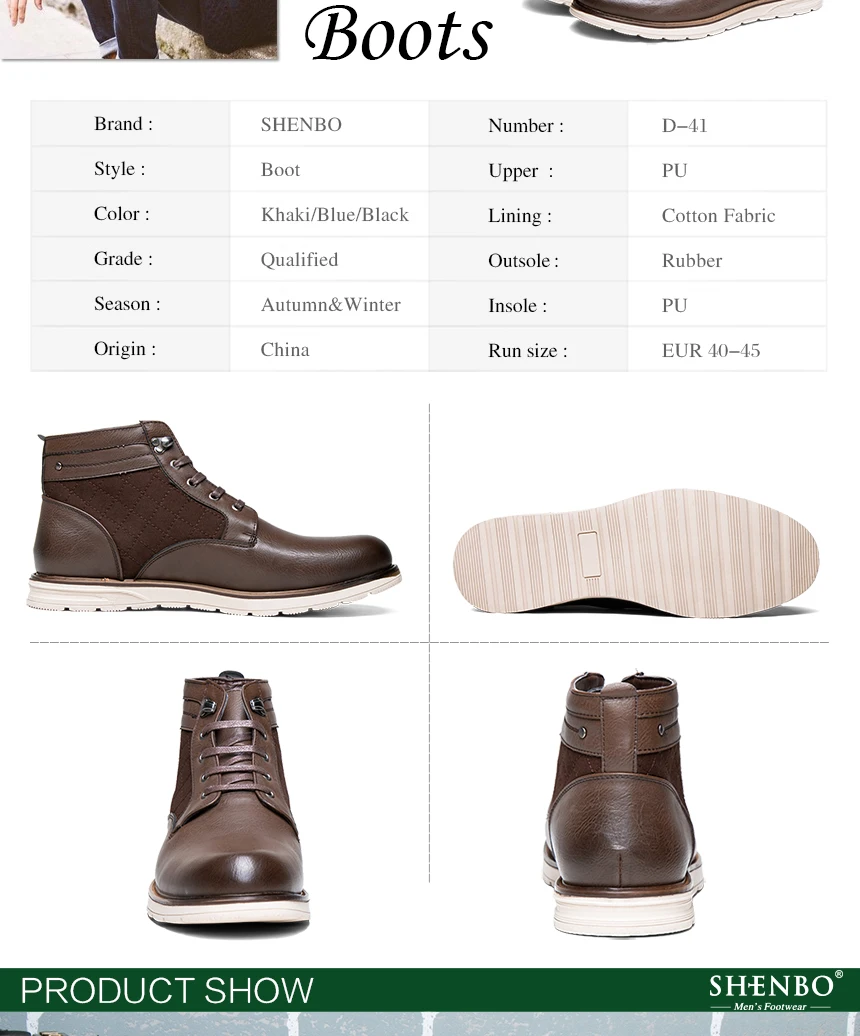This screenshot has height=1036, width=860.
Task: Click the side view boot image
Action: tap(215, 517)
